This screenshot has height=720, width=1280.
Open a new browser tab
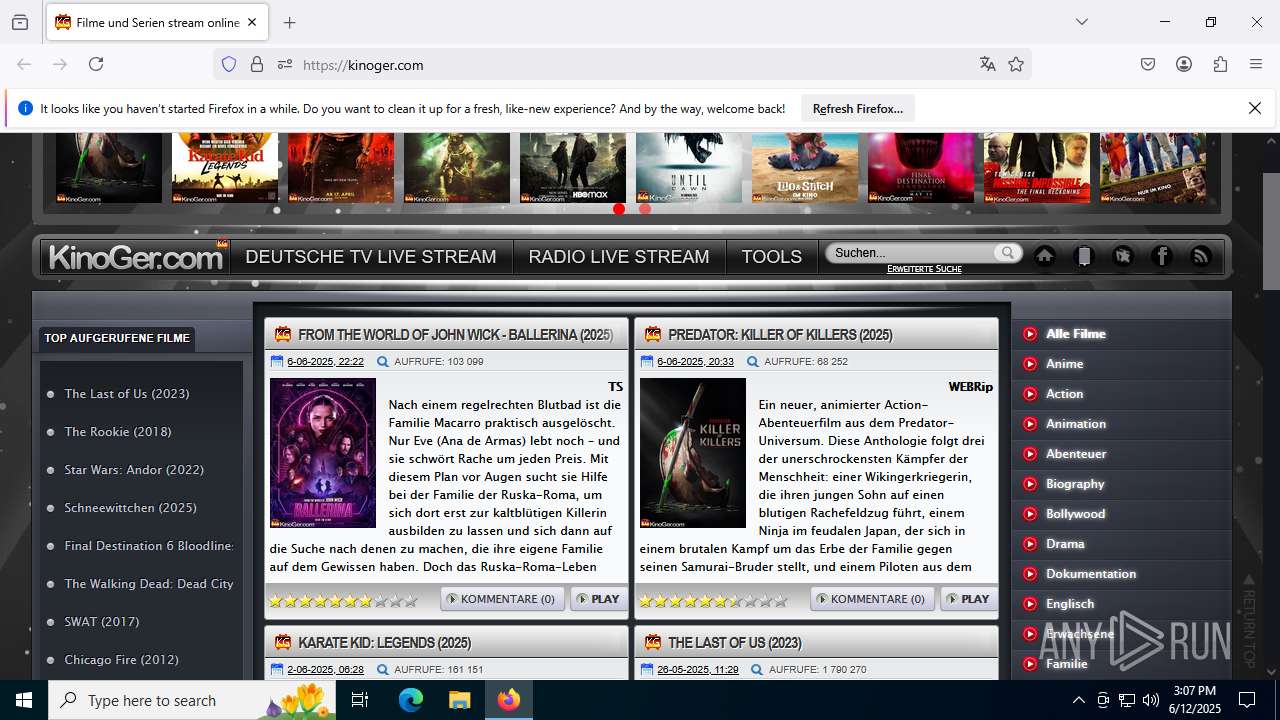click(x=290, y=22)
